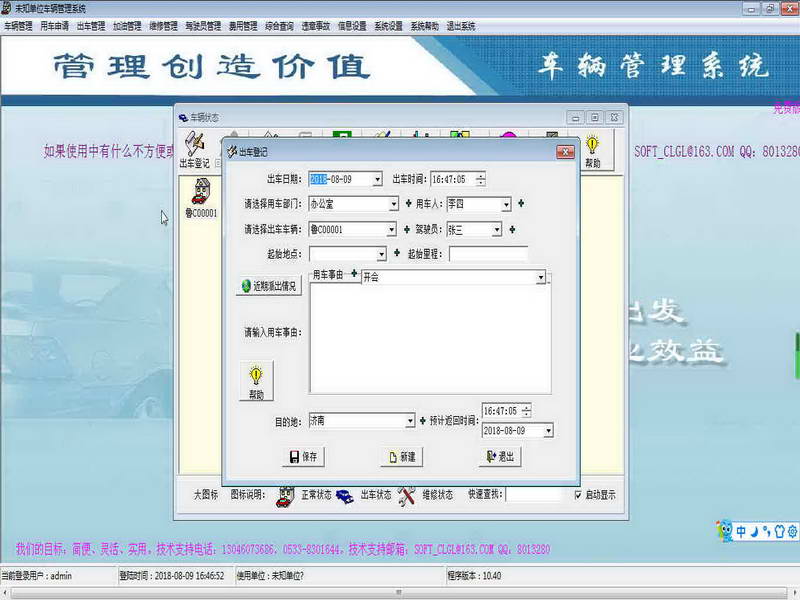Viewport: 800px width, 600px height.
Task: Click the 大图标 label in 车辆状态 window
Action: click(x=206, y=495)
